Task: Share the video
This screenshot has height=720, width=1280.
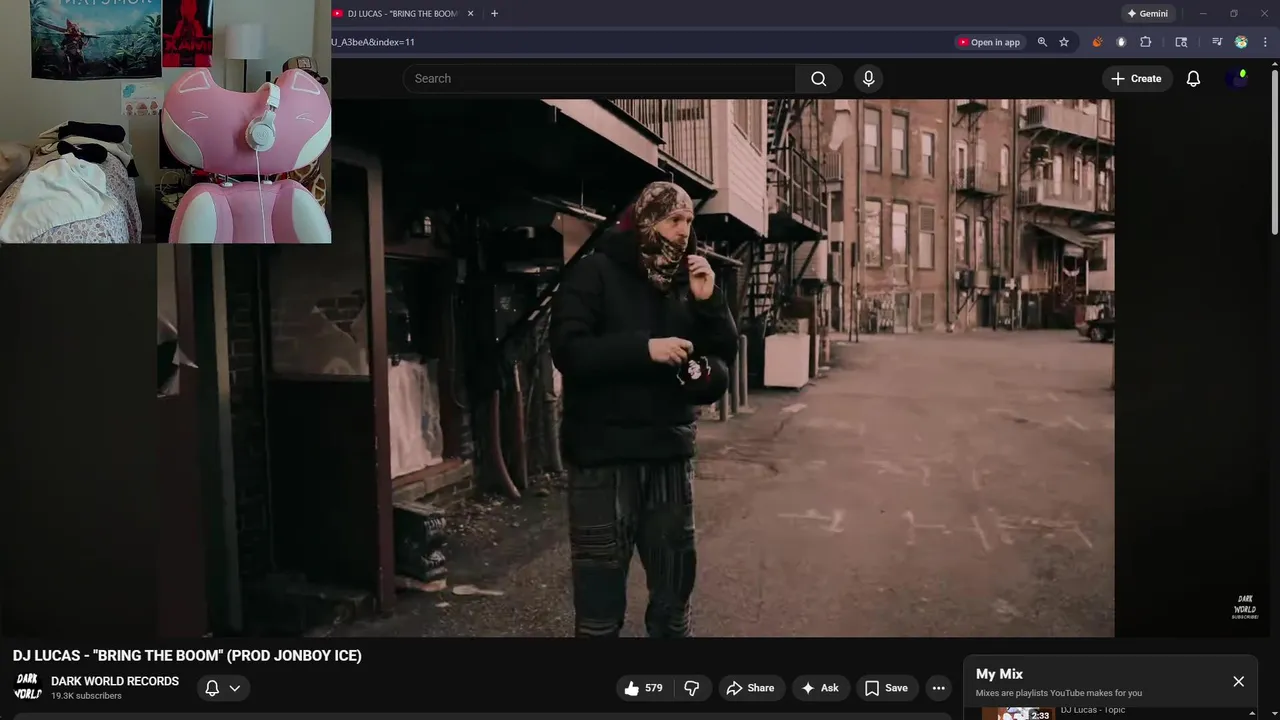Action: pos(750,688)
